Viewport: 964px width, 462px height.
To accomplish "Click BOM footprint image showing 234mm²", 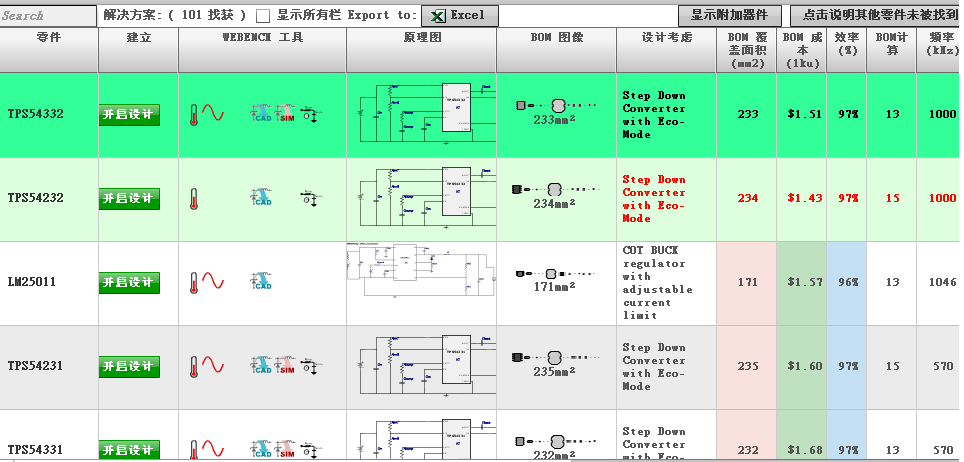I will [x=556, y=196].
